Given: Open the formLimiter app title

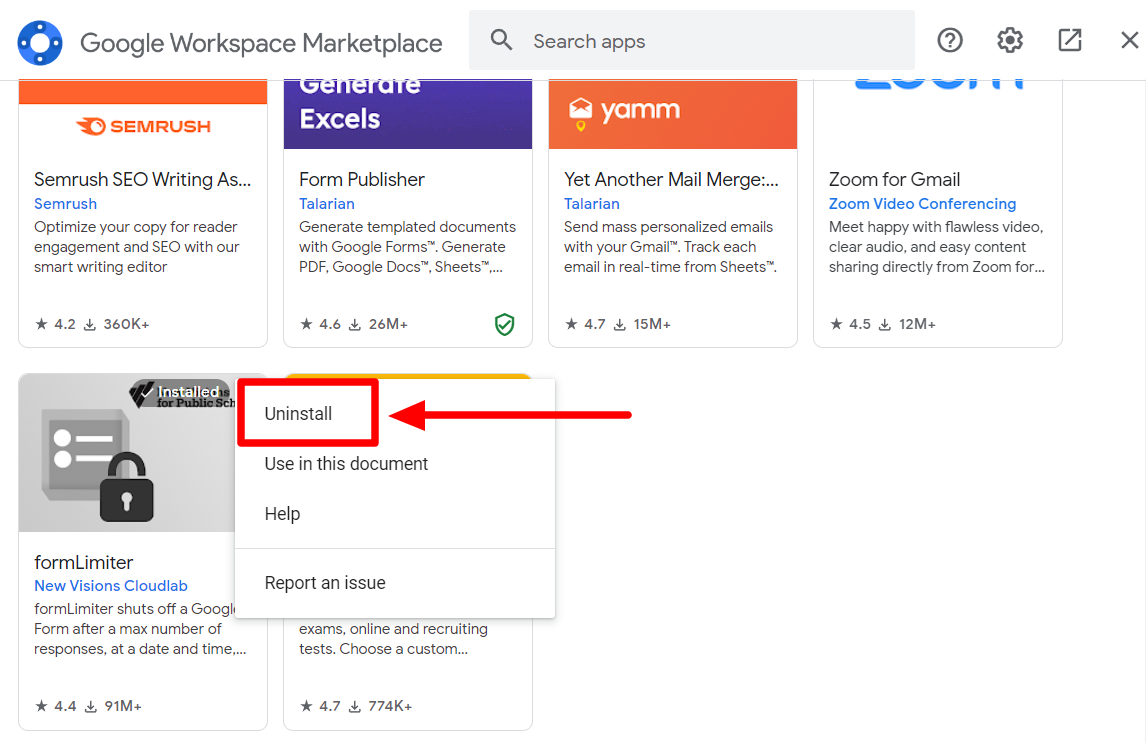Looking at the screenshot, I should (x=83, y=563).
